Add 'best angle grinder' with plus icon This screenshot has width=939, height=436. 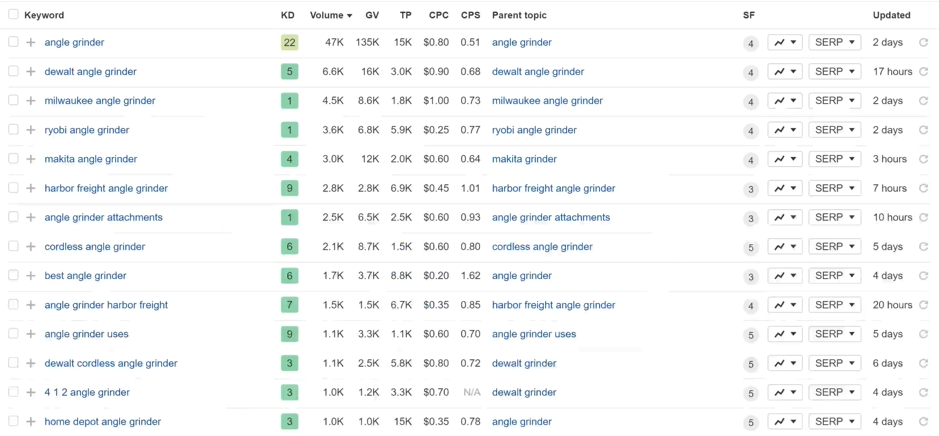[31, 275]
